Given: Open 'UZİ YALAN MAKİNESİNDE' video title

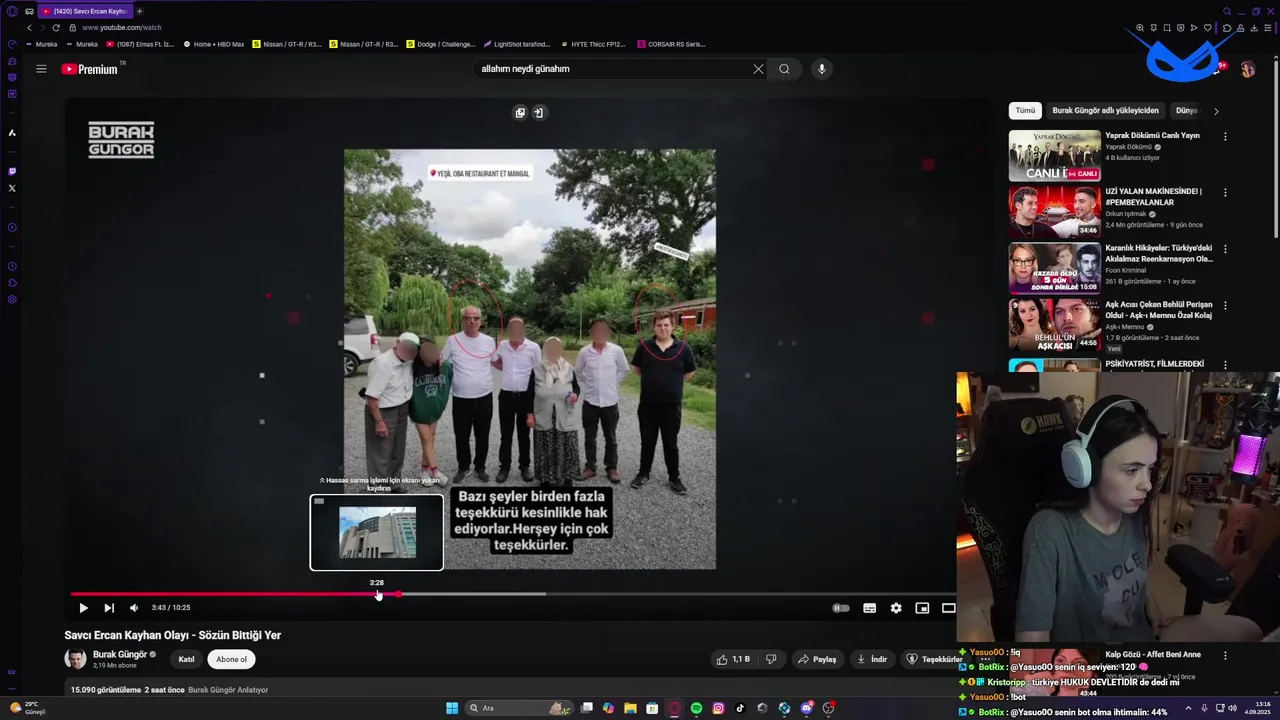Looking at the screenshot, I should [1153, 196].
